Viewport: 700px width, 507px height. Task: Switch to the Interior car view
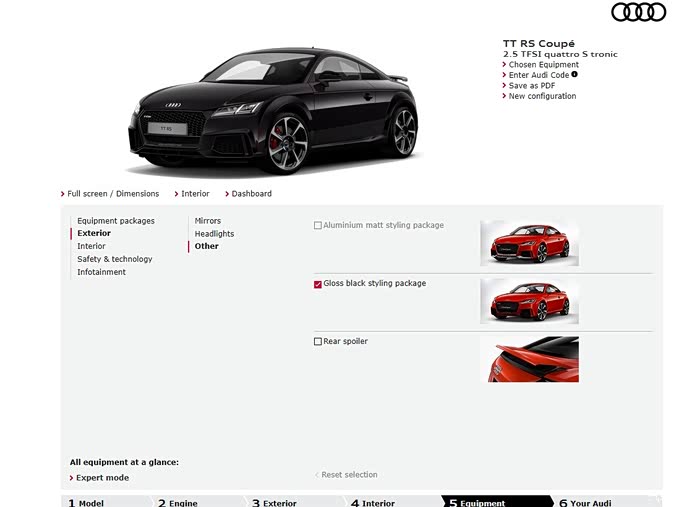[x=195, y=194]
